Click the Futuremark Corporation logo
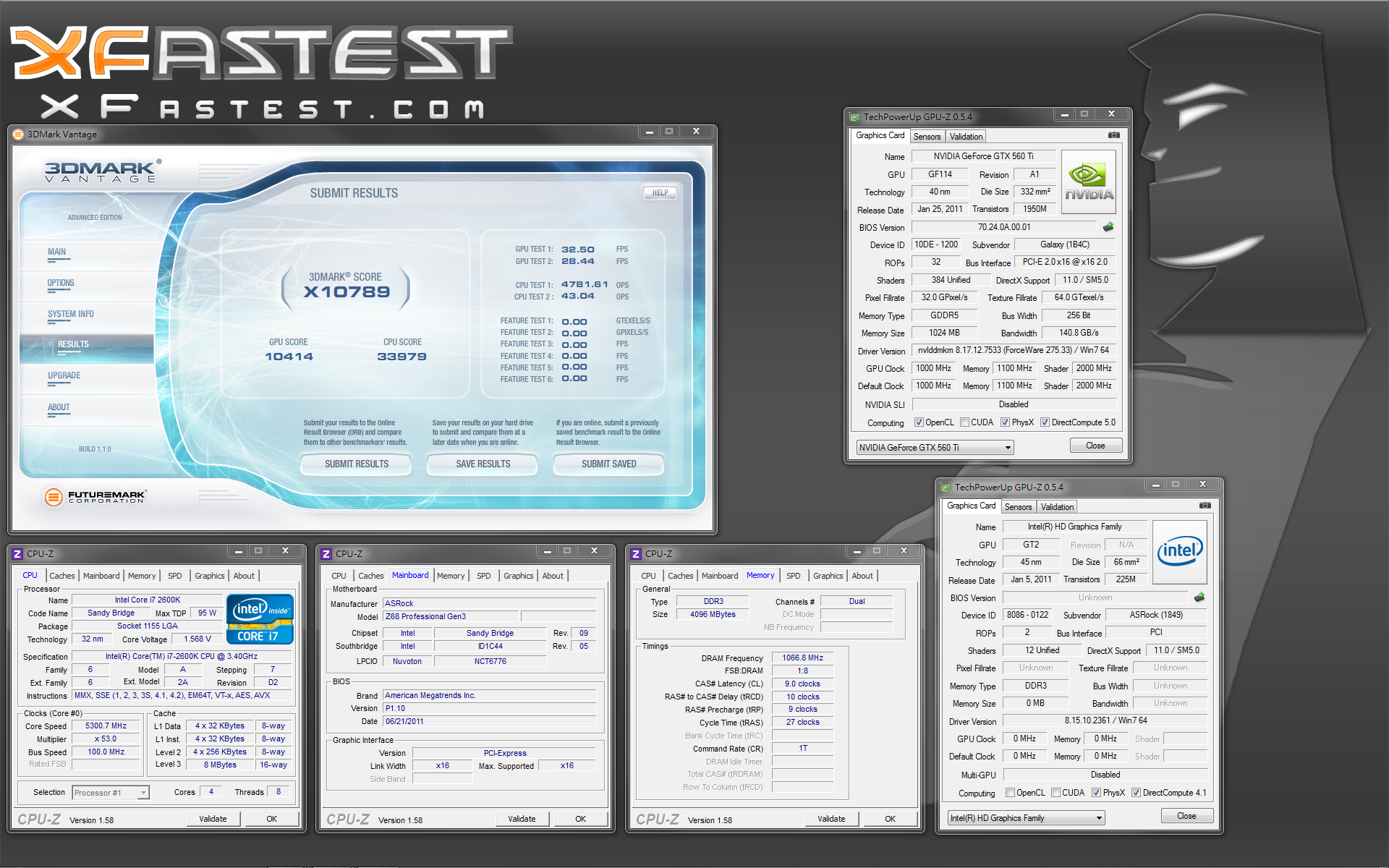The image size is (1389, 868). (95, 497)
